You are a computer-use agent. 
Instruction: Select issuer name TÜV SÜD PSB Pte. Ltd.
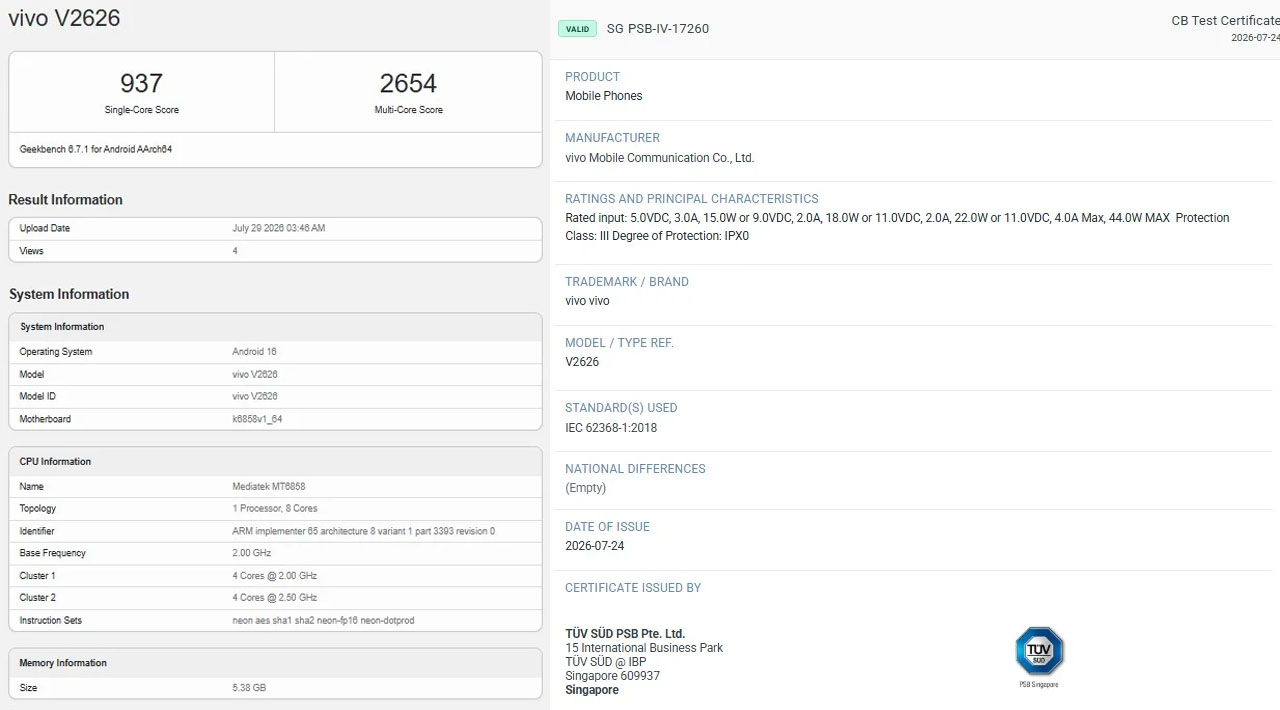(x=625, y=634)
